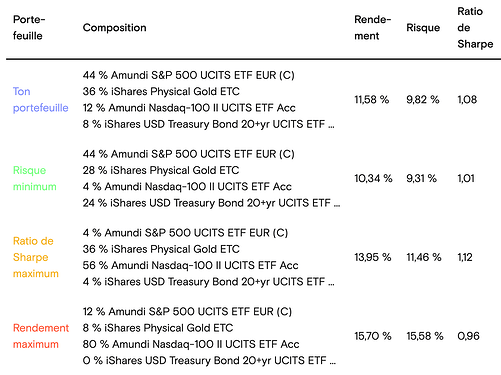Select the 9,31 % risk value
The image size is (501, 375).
(x=421, y=178)
